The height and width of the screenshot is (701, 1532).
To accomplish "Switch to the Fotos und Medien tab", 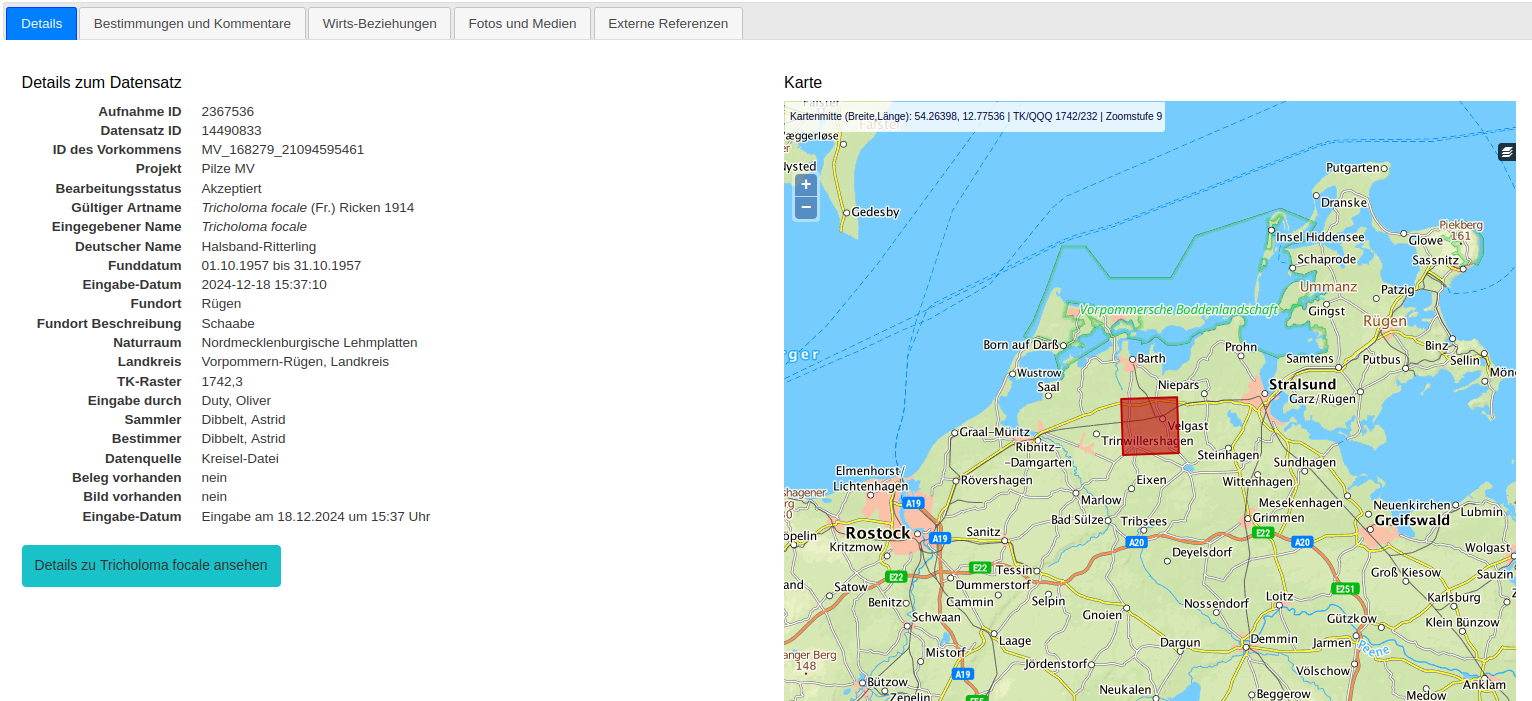I will click(522, 23).
